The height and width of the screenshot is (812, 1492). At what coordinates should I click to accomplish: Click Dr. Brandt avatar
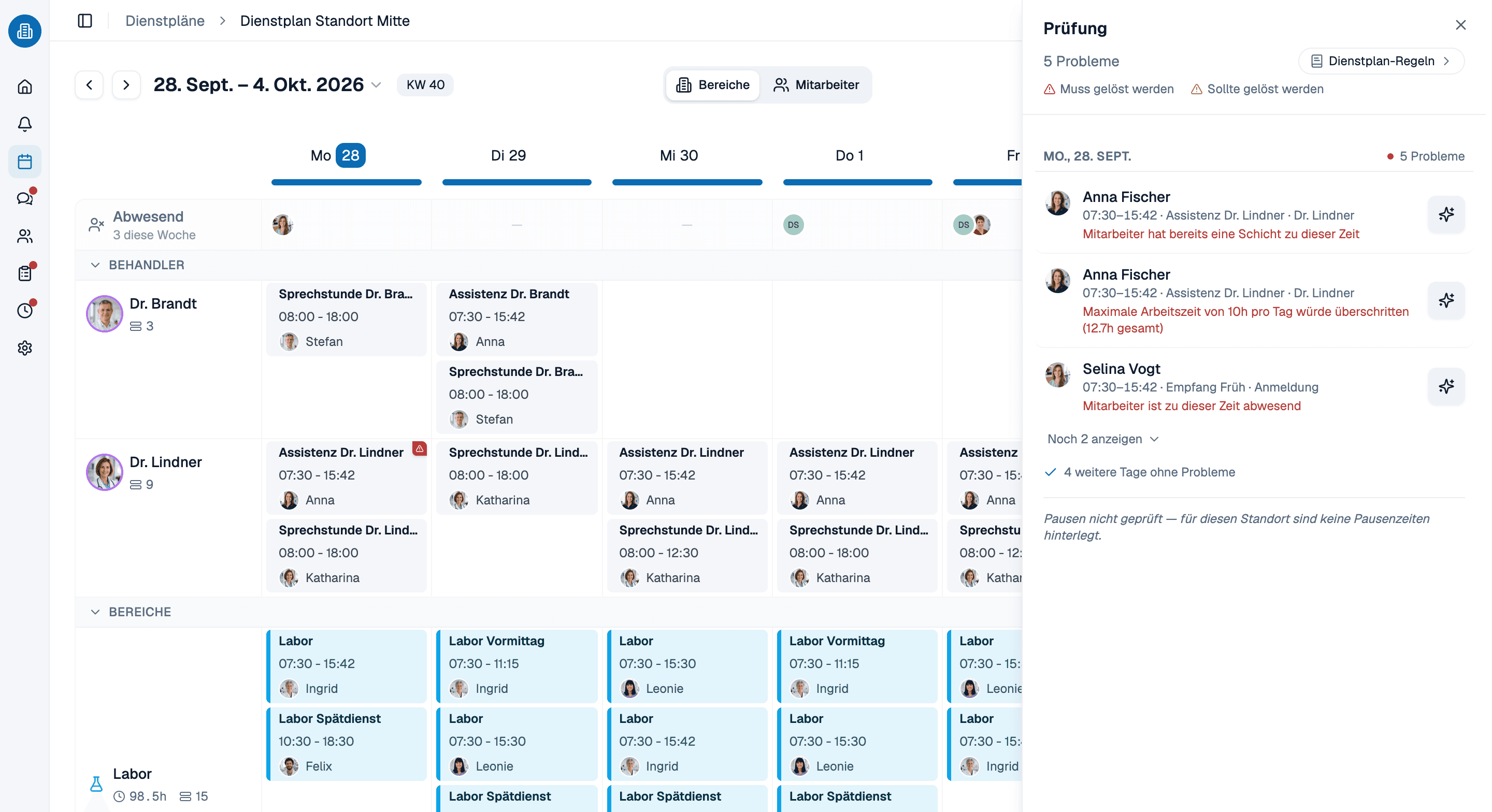coord(105,314)
